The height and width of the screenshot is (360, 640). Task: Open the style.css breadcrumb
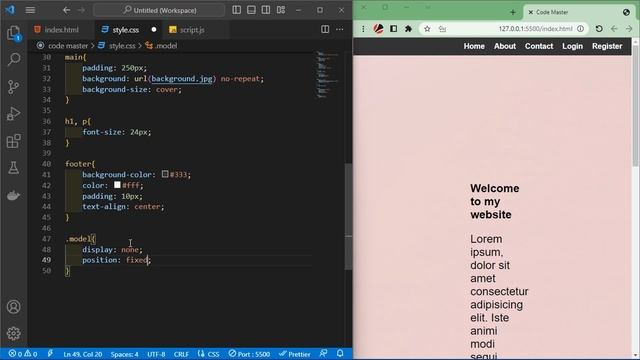122,46
